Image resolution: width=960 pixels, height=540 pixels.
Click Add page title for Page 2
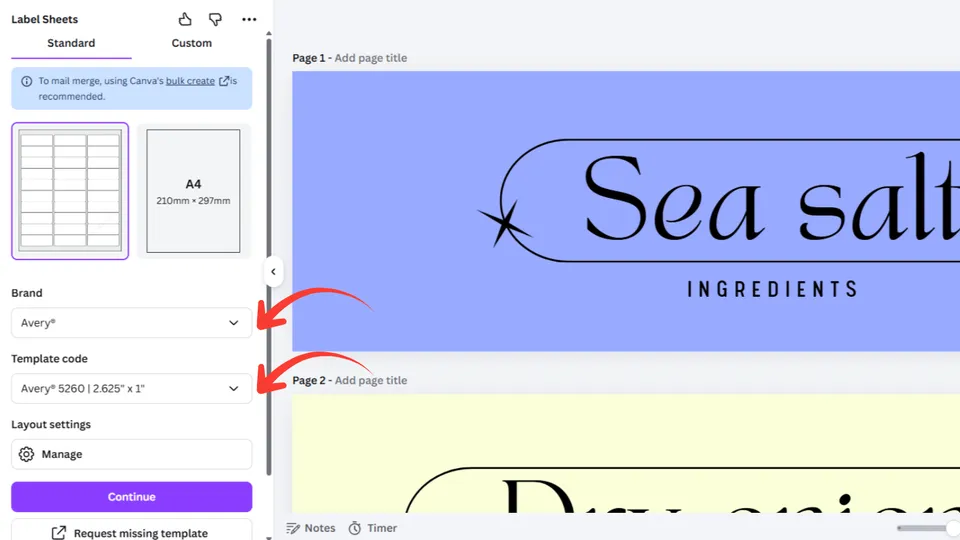(370, 380)
